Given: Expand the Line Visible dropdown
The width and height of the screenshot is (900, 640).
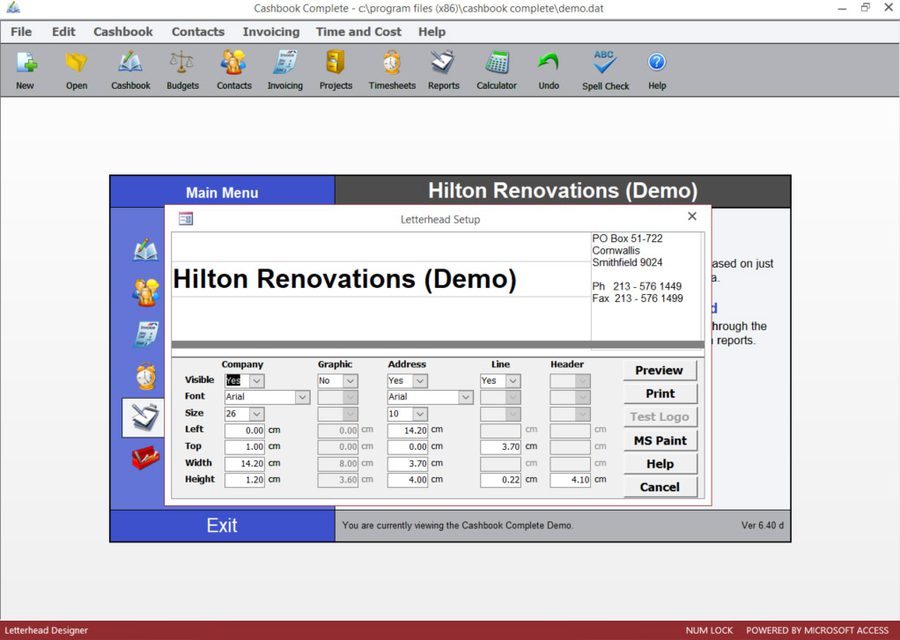Looking at the screenshot, I should (x=513, y=381).
